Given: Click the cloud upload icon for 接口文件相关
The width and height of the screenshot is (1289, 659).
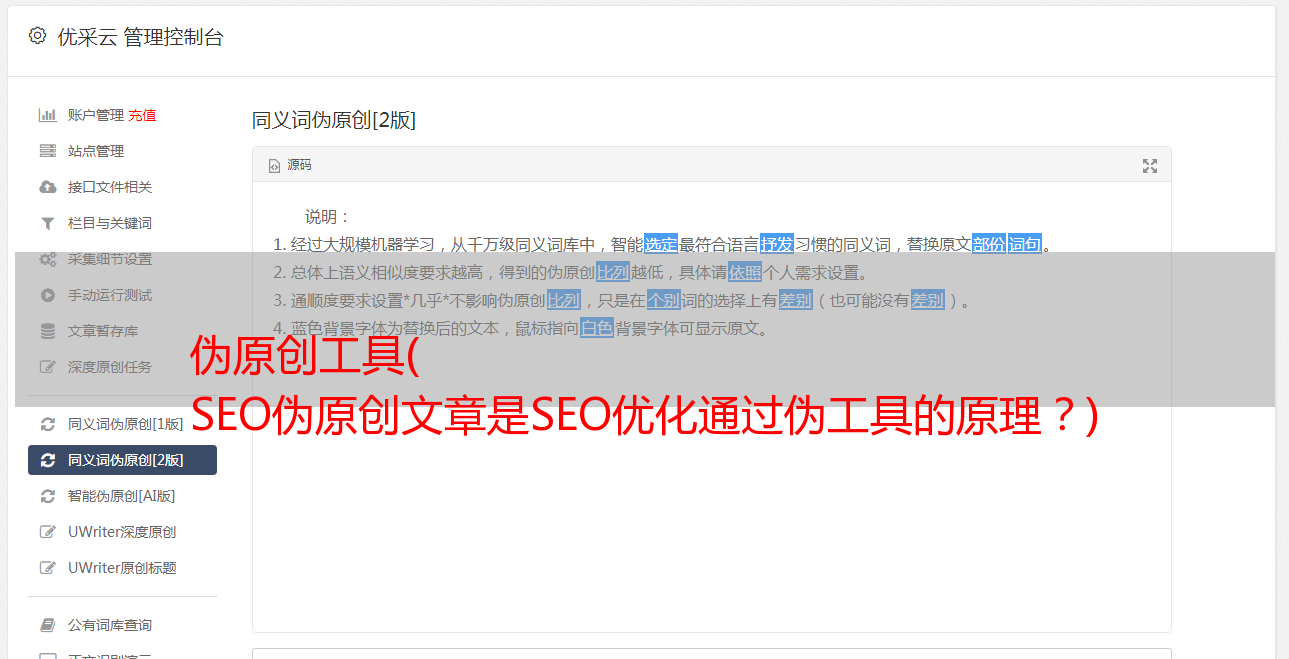Looking at the screenshot, I should click(47, 187).
